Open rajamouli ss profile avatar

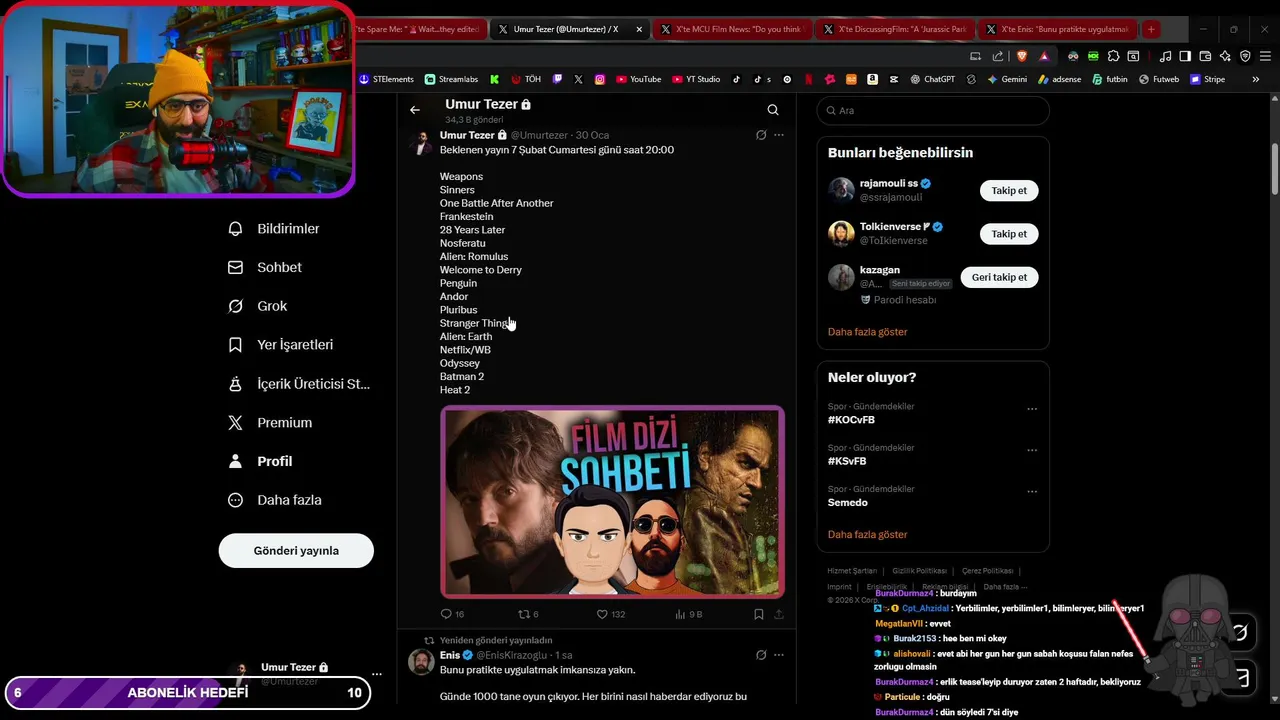pyautogui.click(x=841, y=190)
